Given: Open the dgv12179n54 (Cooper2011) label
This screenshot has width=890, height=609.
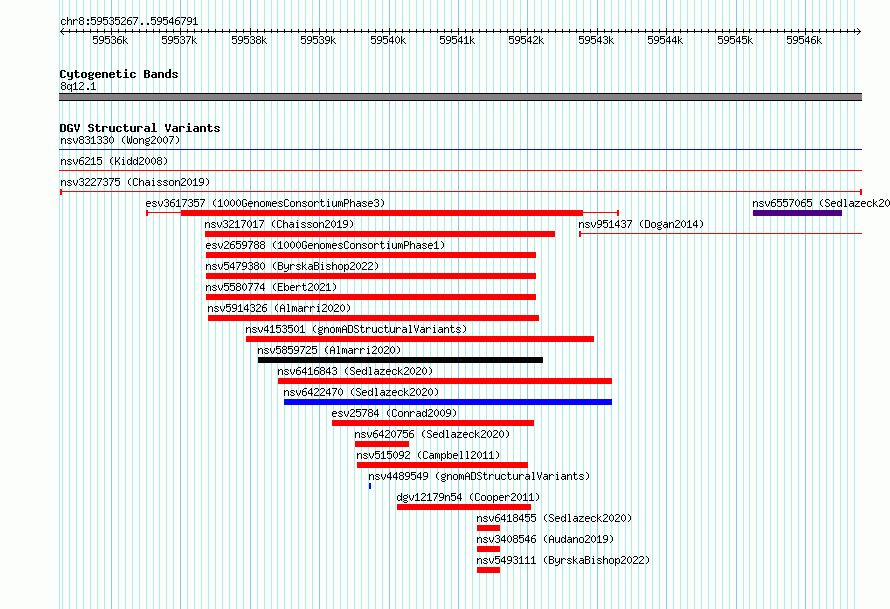Looking at the screenshot, I should [468, 497].
